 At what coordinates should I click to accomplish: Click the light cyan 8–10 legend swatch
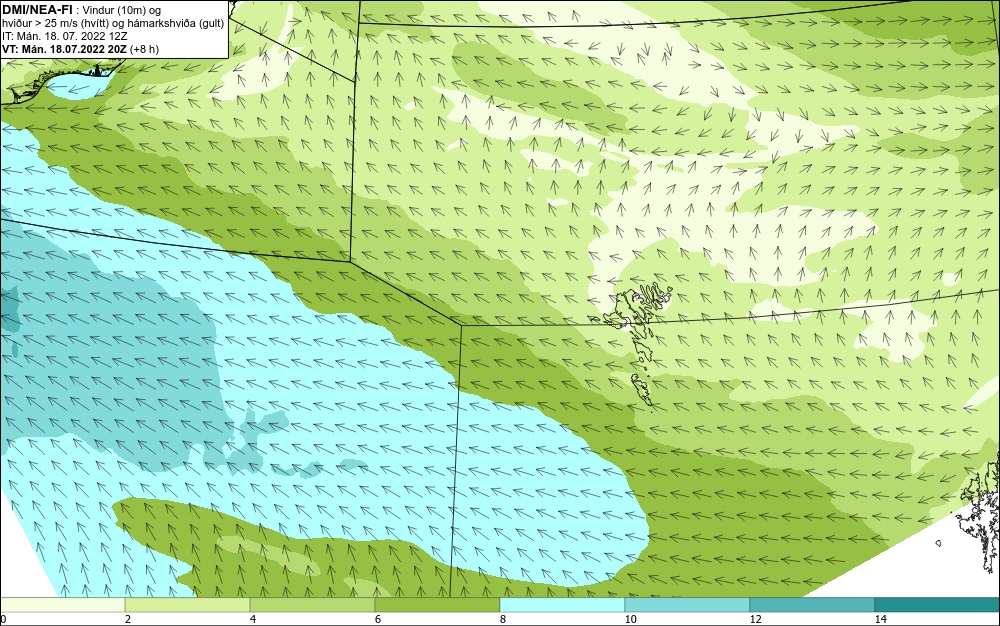click(x=562, y=605)
